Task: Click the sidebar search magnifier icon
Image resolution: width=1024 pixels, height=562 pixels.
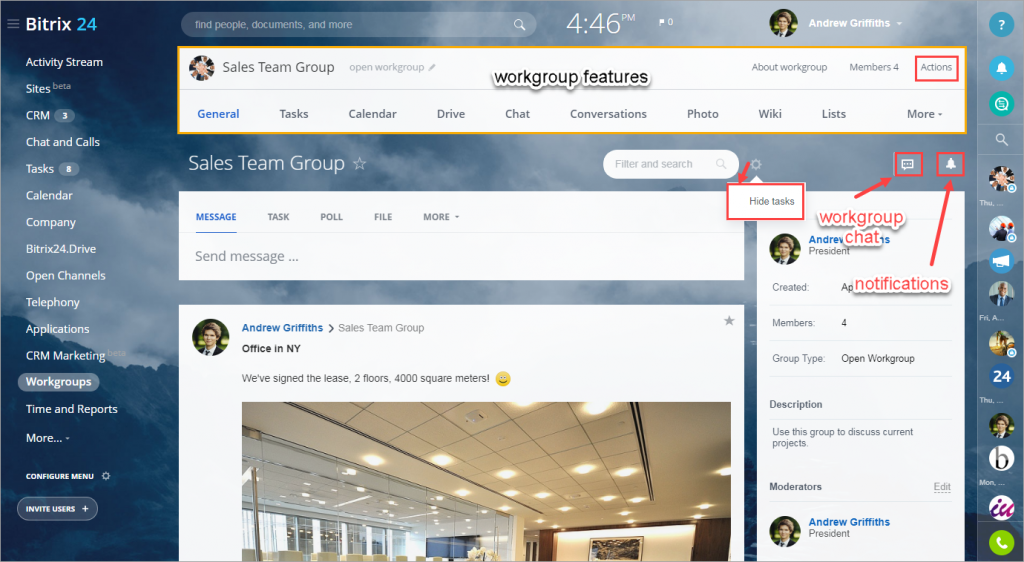Action: [x=1001, y=139]
